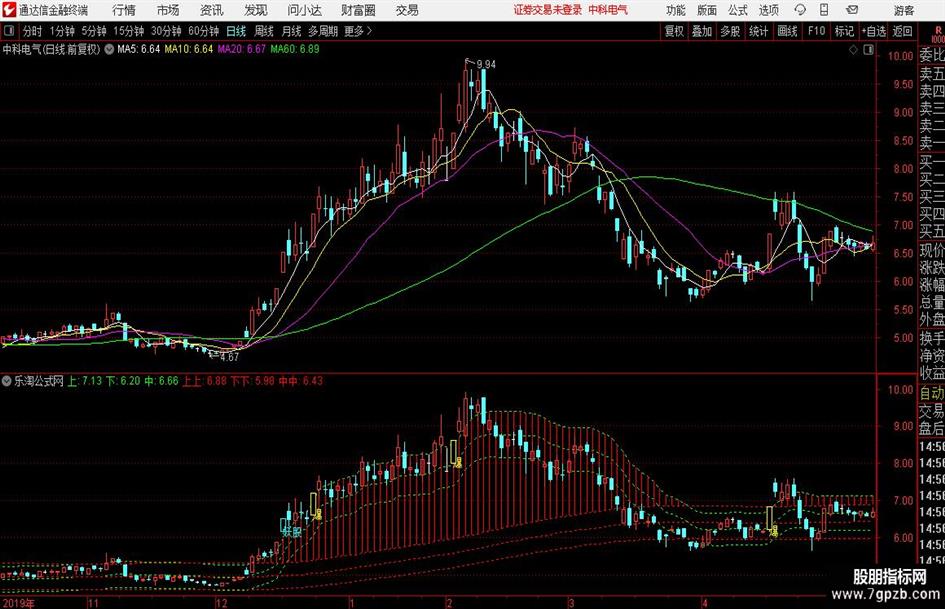Viewport: 945px width, 609px height.
Task: Switch to 周线 weekly chart
Action: 263,31
